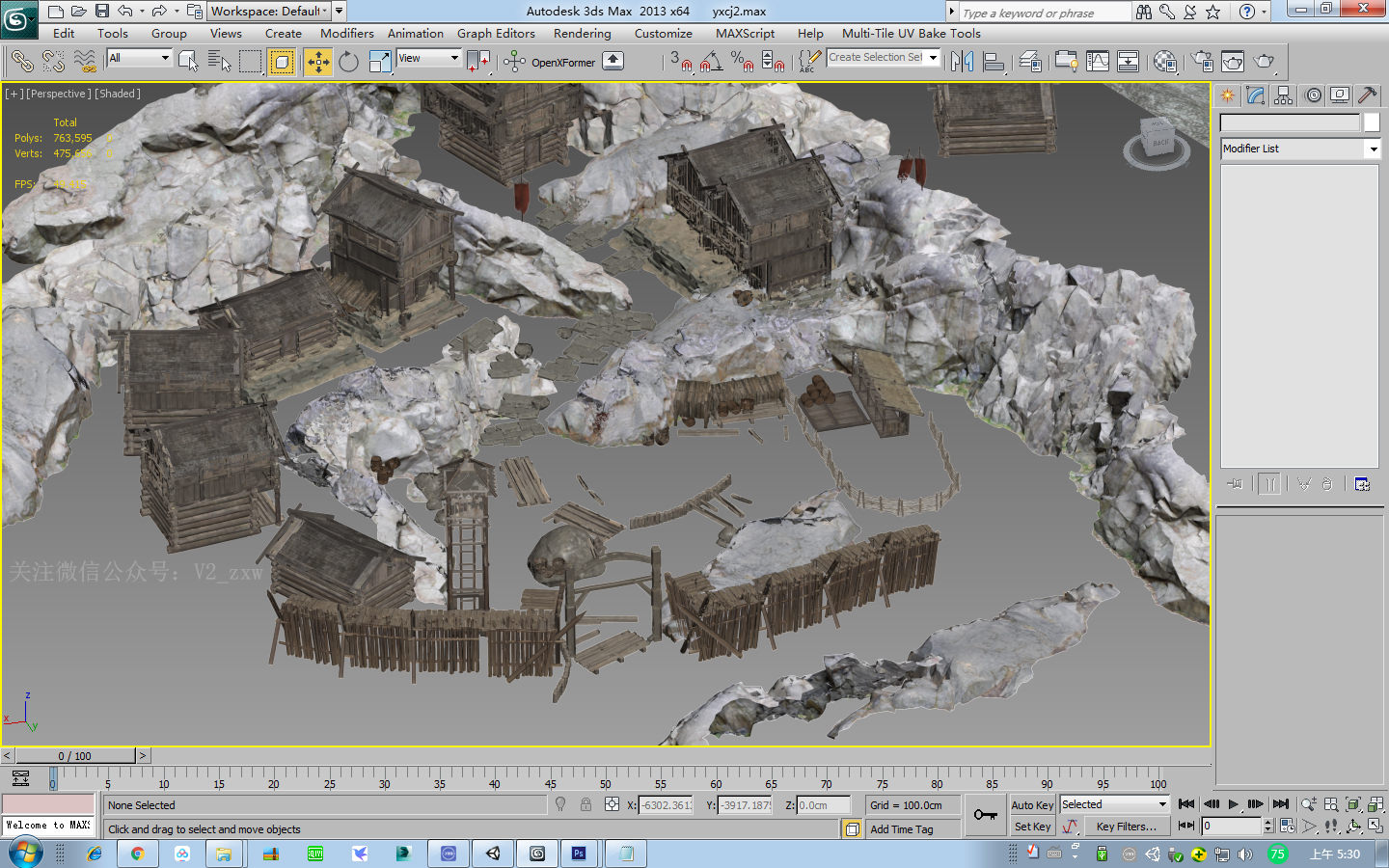This screenshot has width=1389, height=868.
Task: Click the object color swatch
Action: [x=1372, y=122]
